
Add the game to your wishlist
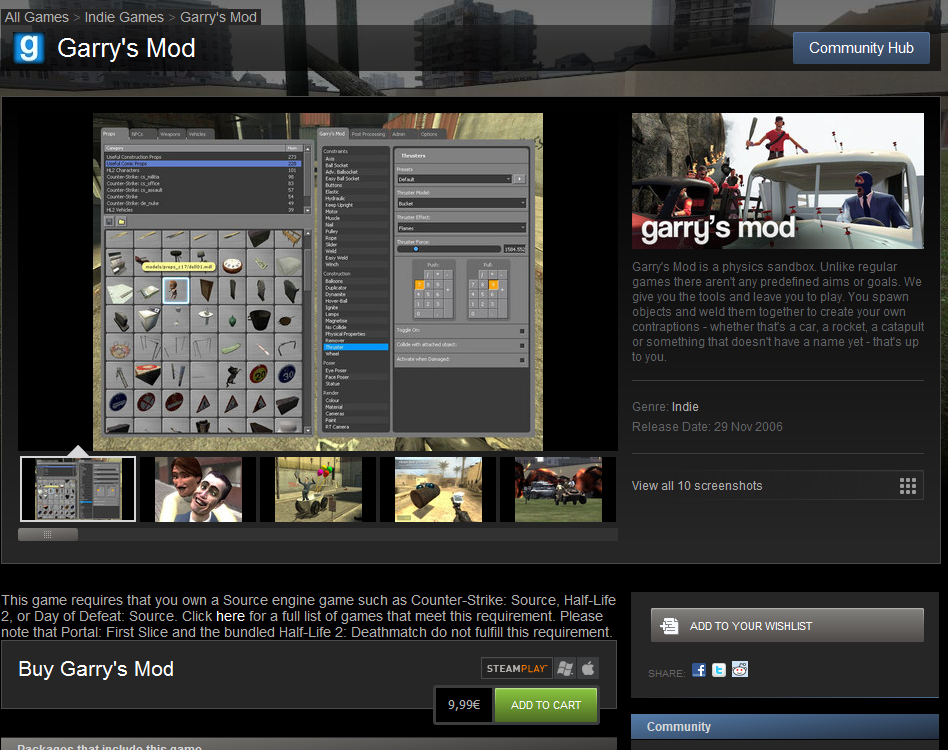787,626
